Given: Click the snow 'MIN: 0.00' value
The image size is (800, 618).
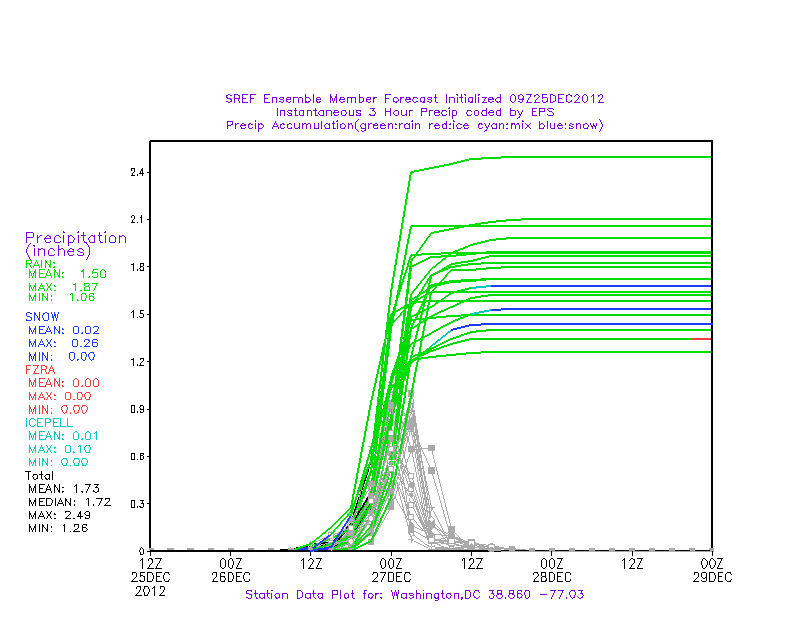Looking at the screenshot, I should pyautogui.click(x=62, y=356).
